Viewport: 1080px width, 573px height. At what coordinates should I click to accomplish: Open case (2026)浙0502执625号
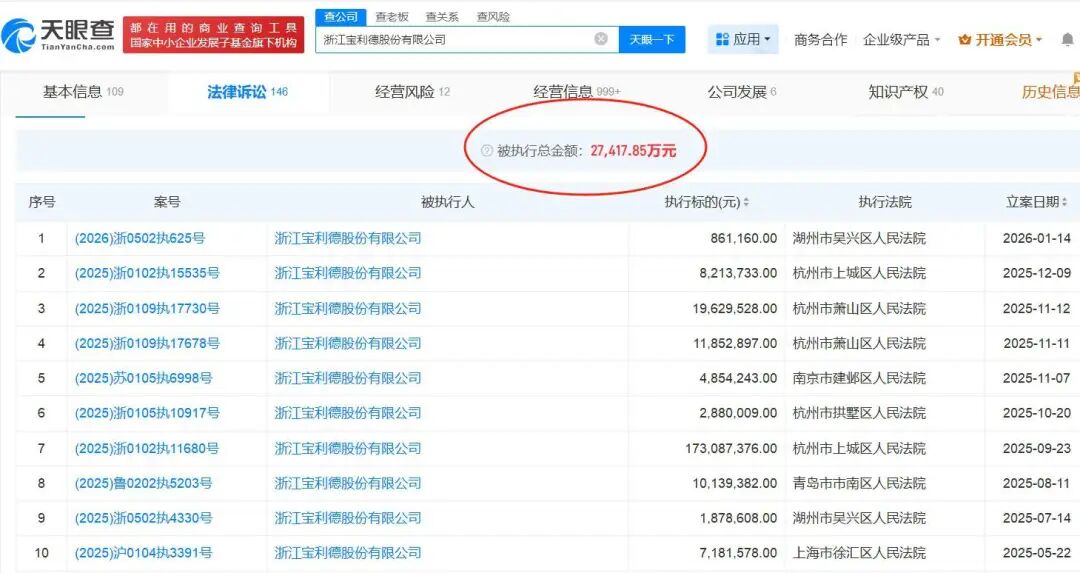point(140,238)
